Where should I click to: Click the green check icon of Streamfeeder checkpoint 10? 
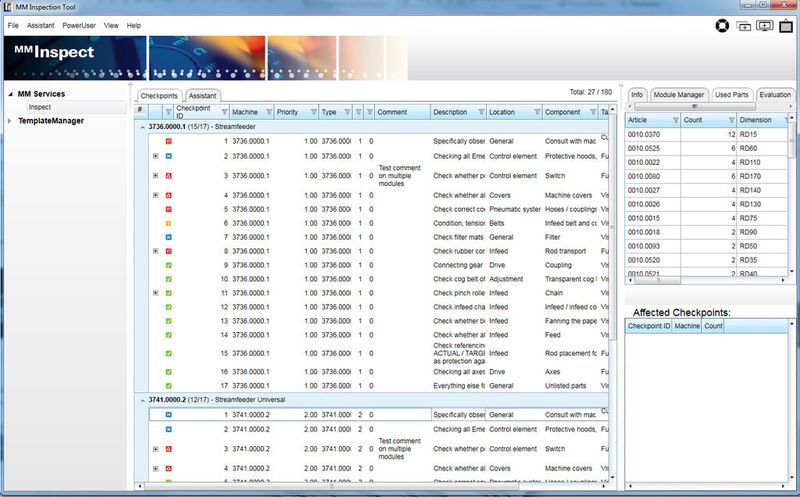coord(169,279)
